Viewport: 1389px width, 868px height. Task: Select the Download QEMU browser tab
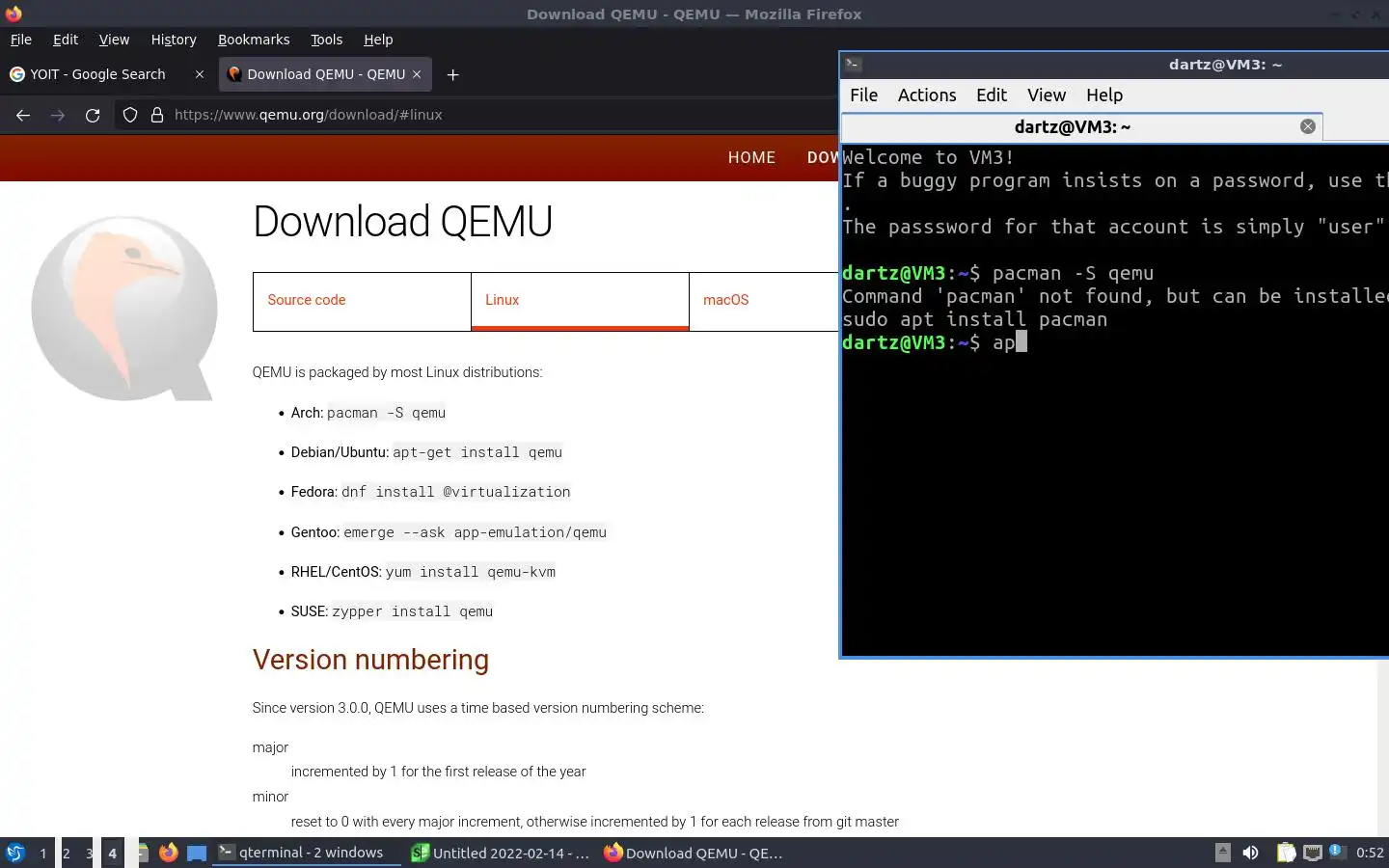326,74
